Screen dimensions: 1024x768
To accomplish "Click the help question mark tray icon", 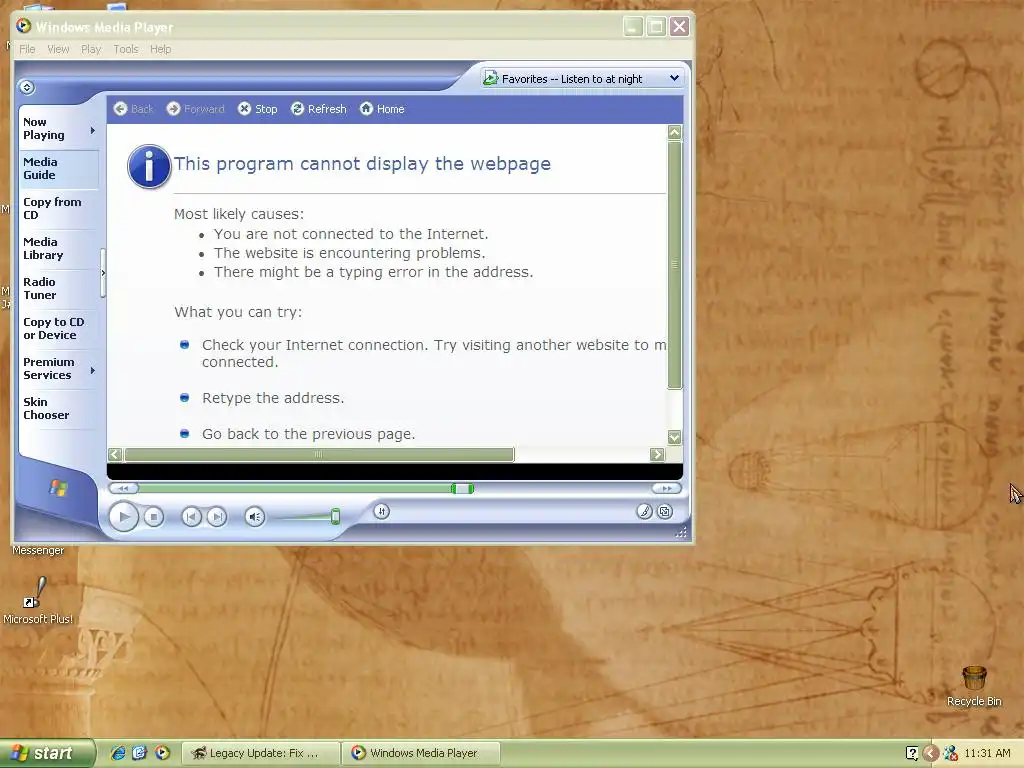I will 912,754.
